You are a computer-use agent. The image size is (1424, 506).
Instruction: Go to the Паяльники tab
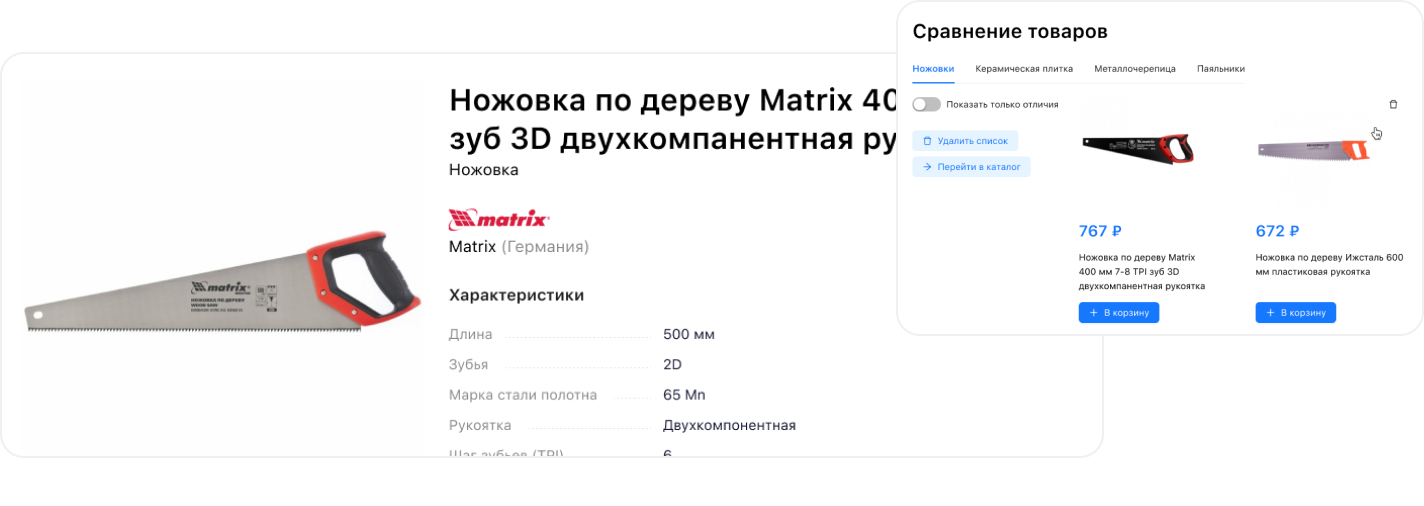tap(1220, 69)
